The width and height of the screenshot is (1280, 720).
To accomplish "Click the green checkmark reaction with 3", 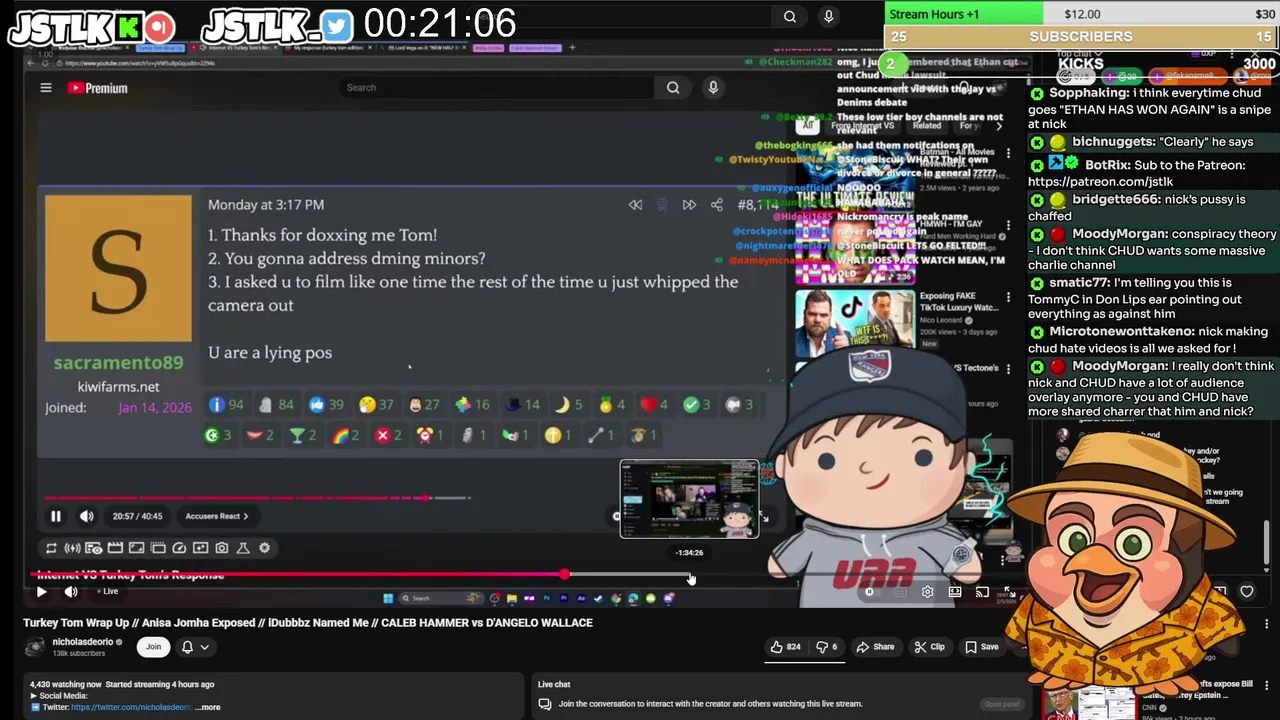I will [x=697, y=404].
